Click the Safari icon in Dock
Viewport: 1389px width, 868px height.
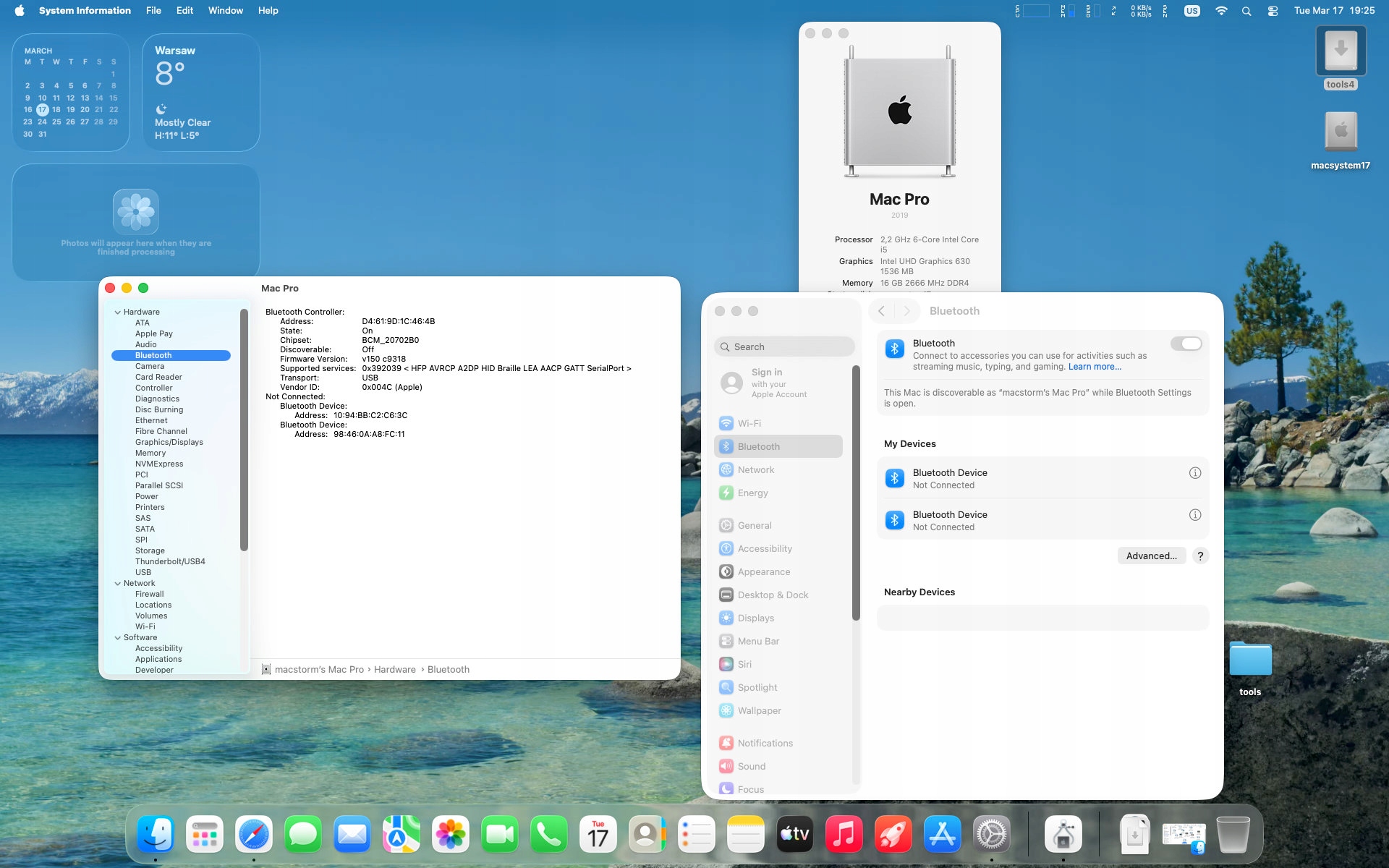(254, 835)
